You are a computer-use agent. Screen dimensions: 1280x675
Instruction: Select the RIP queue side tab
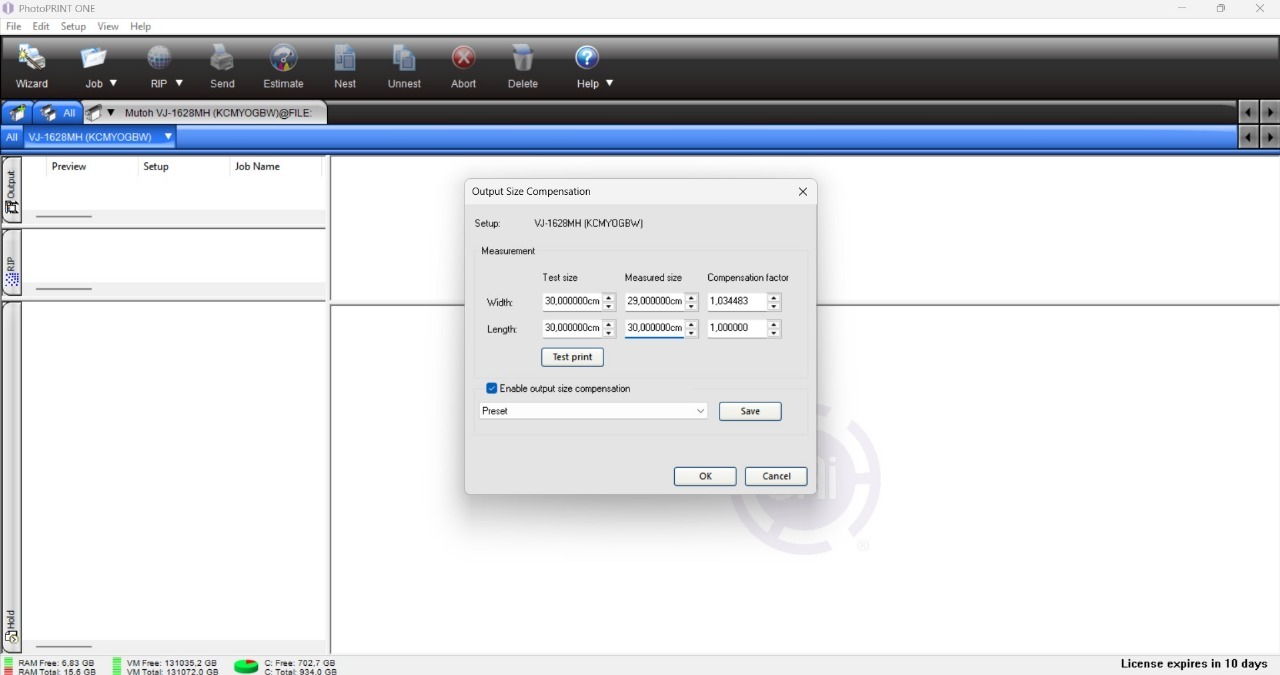(12, 263)
